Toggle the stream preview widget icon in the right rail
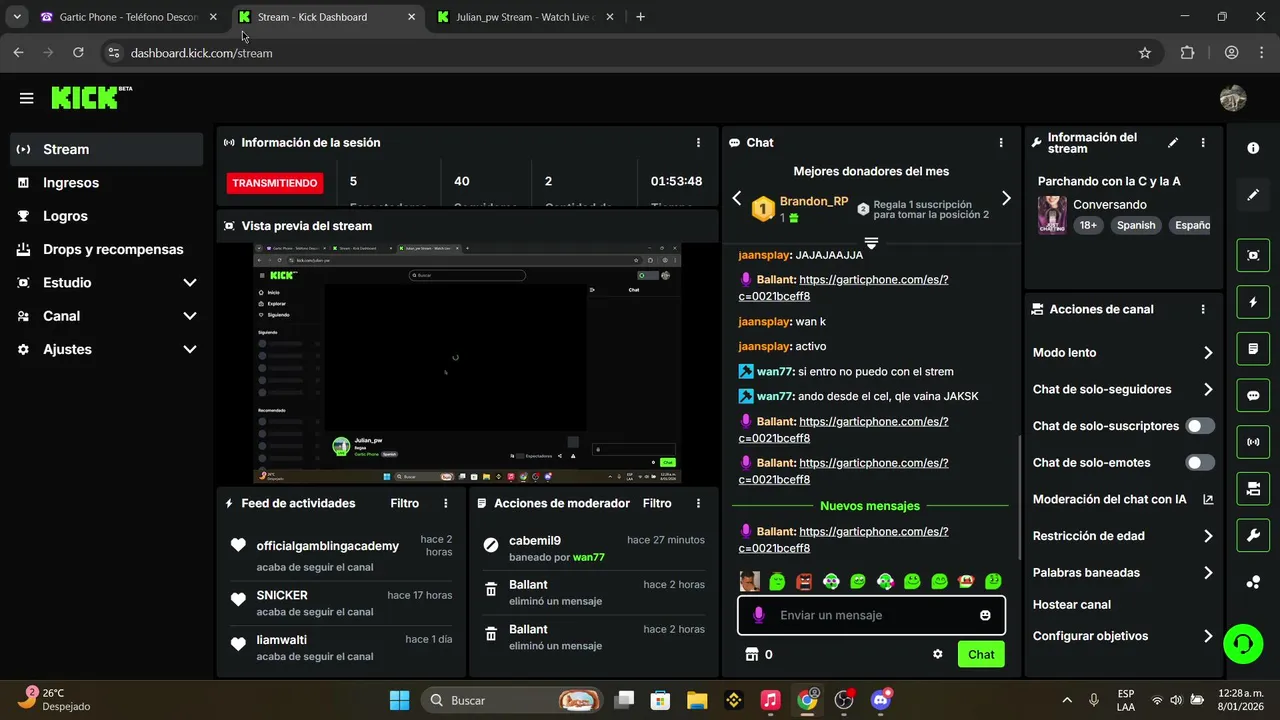The height and width of the screenshot is (720, 1280). [x=1253, y=255]
